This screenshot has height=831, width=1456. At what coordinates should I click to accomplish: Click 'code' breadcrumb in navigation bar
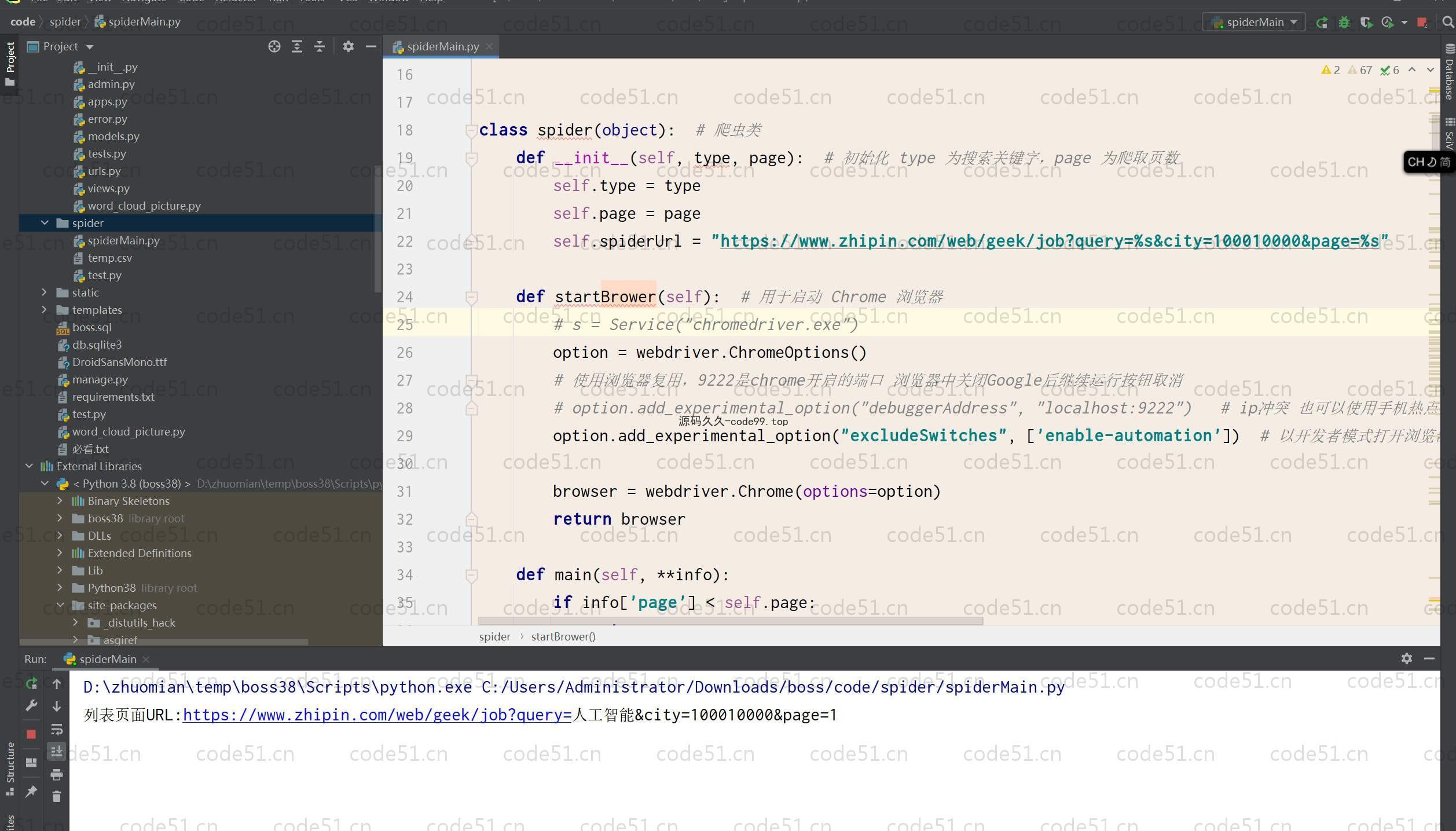[x=23, y=22]
